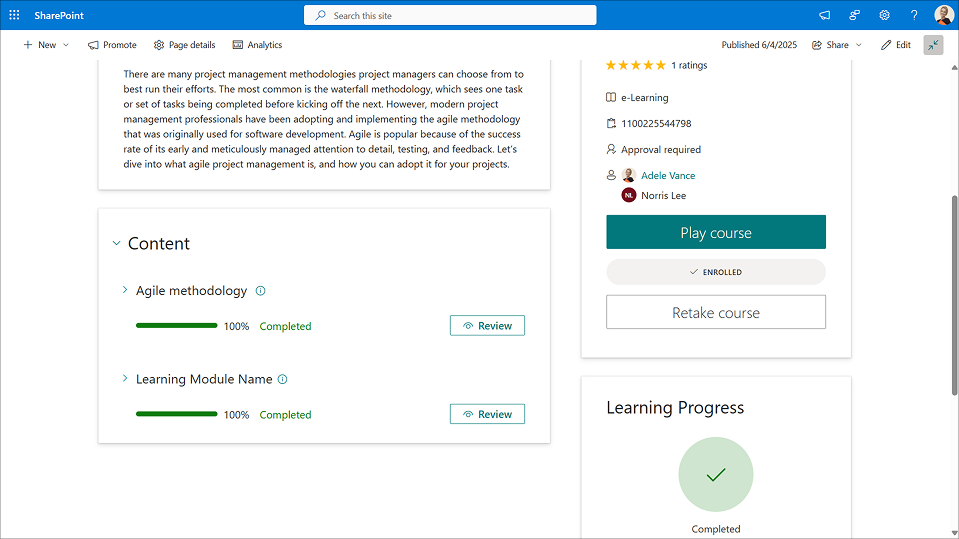Screen dimensions: 959x539
Task: Collapse the Content section
Action: 117,244
